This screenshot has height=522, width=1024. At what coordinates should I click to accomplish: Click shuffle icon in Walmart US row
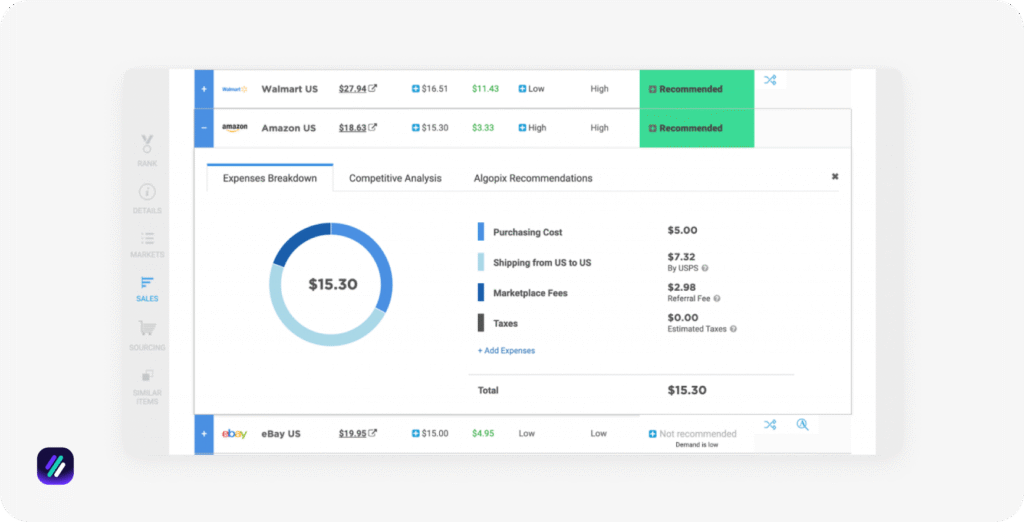(770, 80)
